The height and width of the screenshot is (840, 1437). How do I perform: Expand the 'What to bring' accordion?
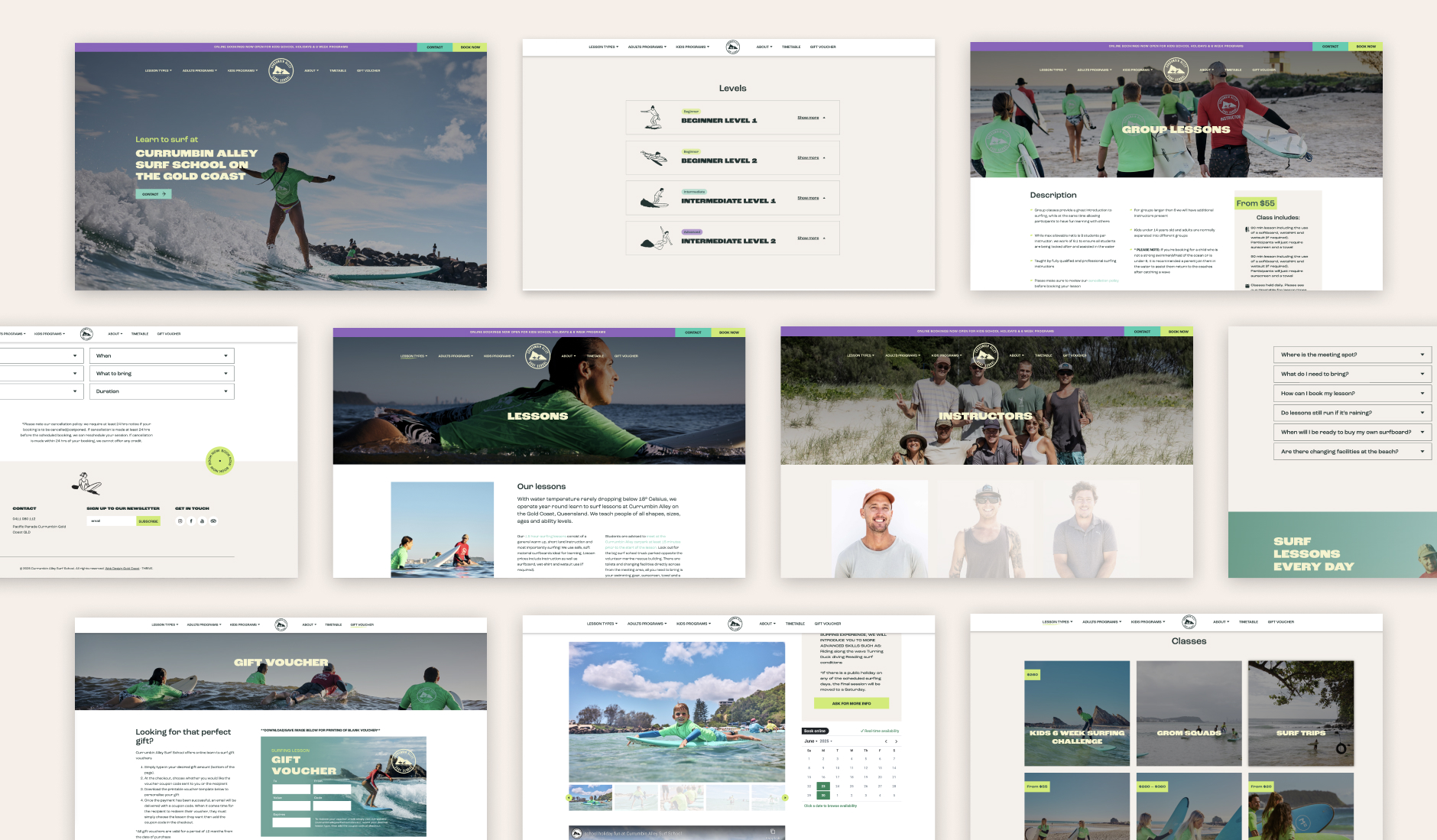pyautogui.click(x=162, y=373)
